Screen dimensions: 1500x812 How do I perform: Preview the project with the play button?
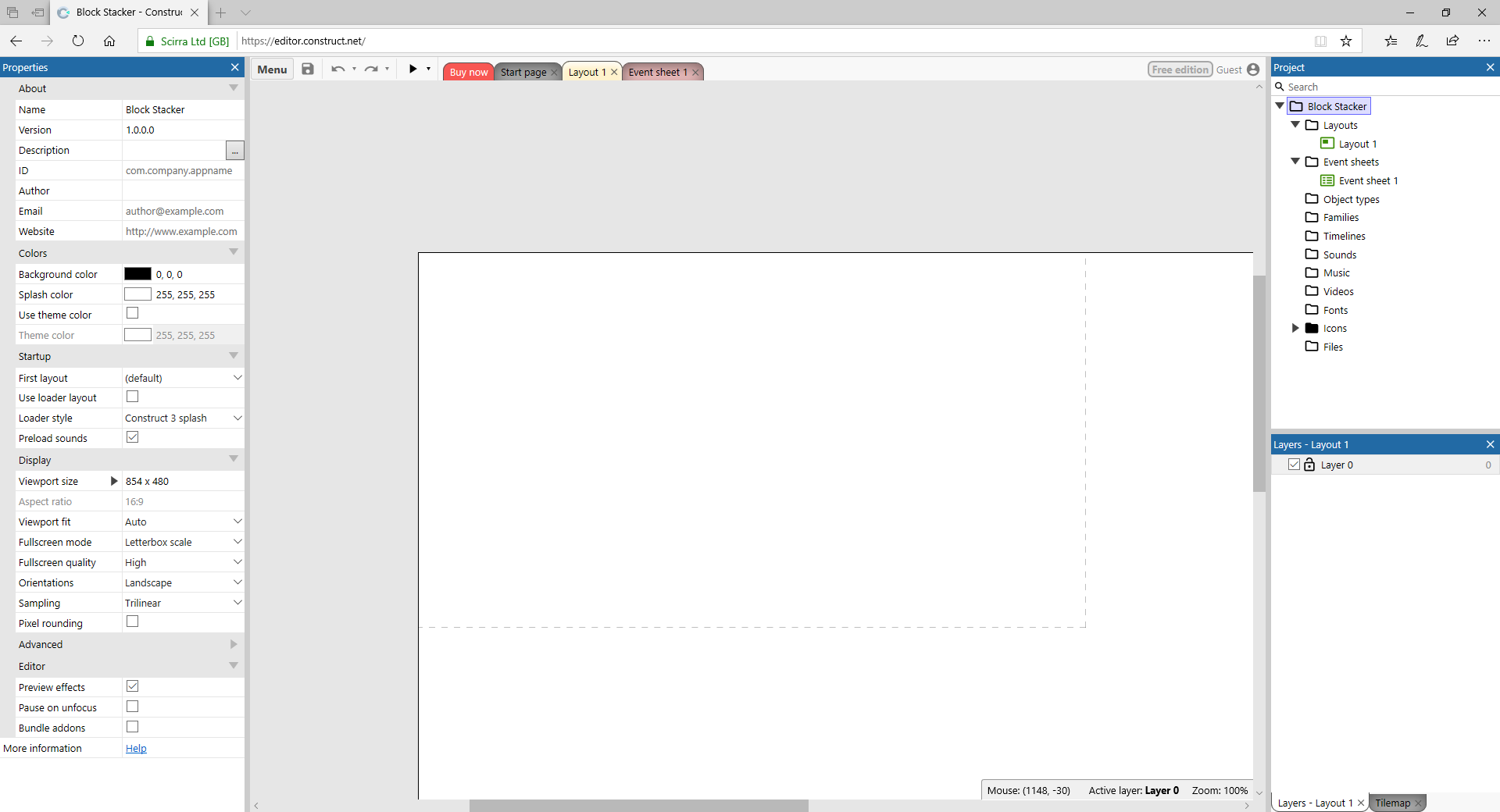412,69
